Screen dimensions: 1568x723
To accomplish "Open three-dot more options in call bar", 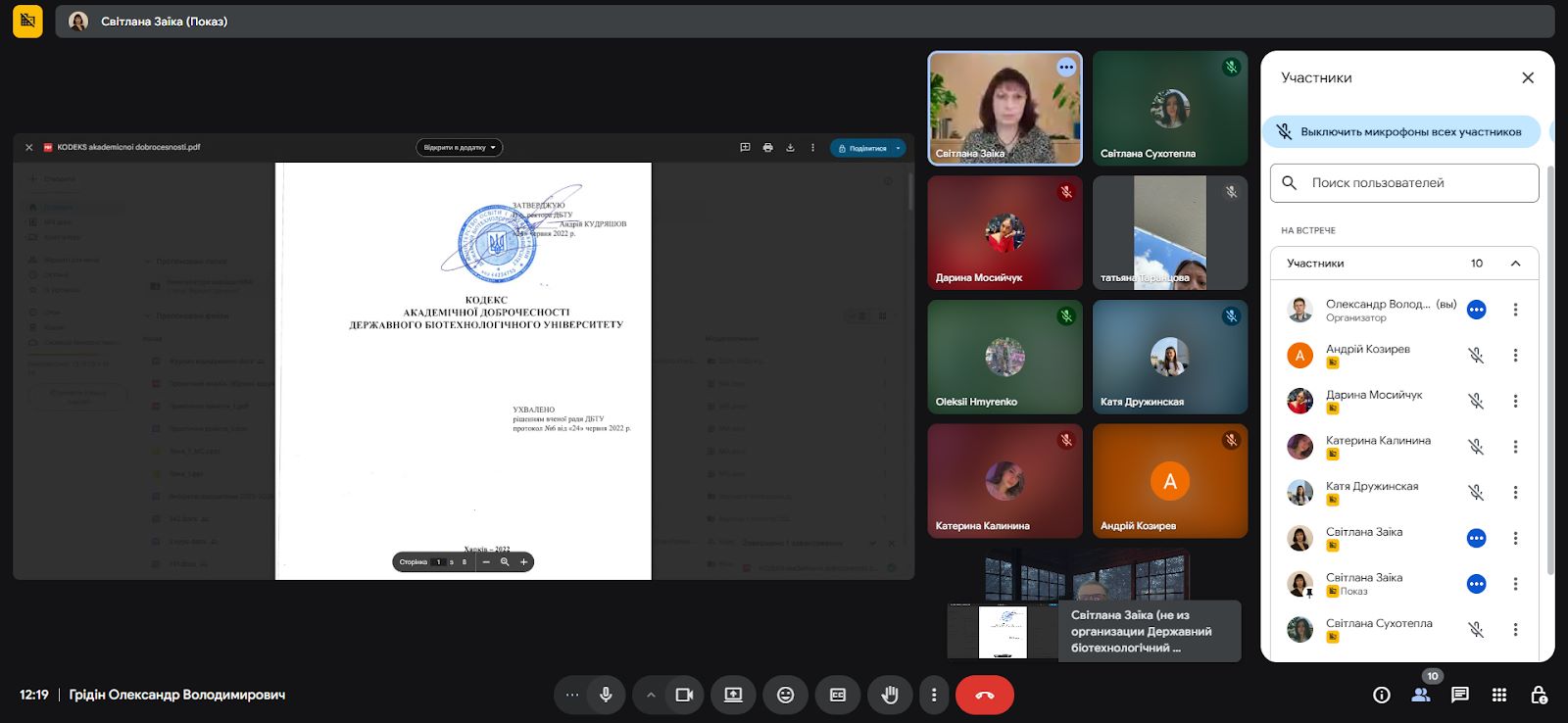I will coord(934,695).
